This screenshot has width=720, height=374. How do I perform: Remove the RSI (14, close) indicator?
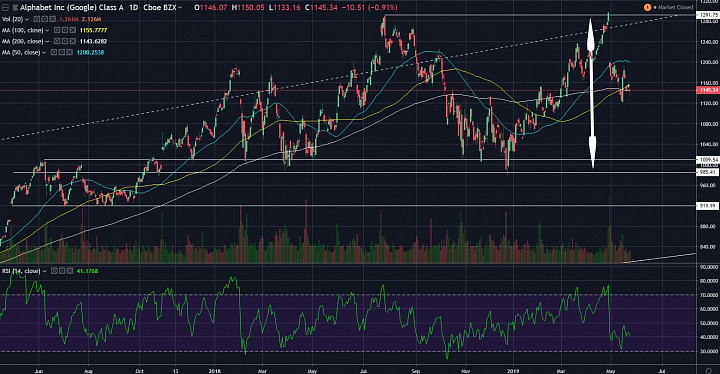click(x=70, y=271)
